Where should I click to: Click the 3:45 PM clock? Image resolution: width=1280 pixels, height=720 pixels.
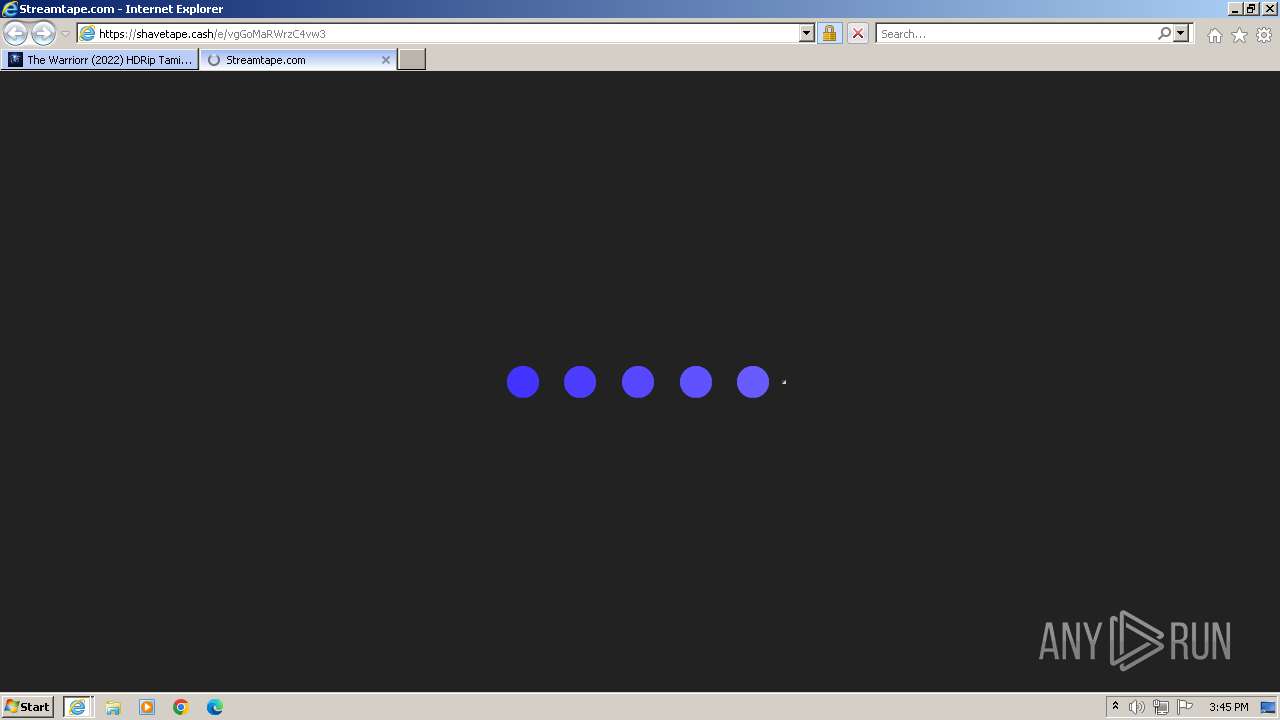(x=1228, y=707)
